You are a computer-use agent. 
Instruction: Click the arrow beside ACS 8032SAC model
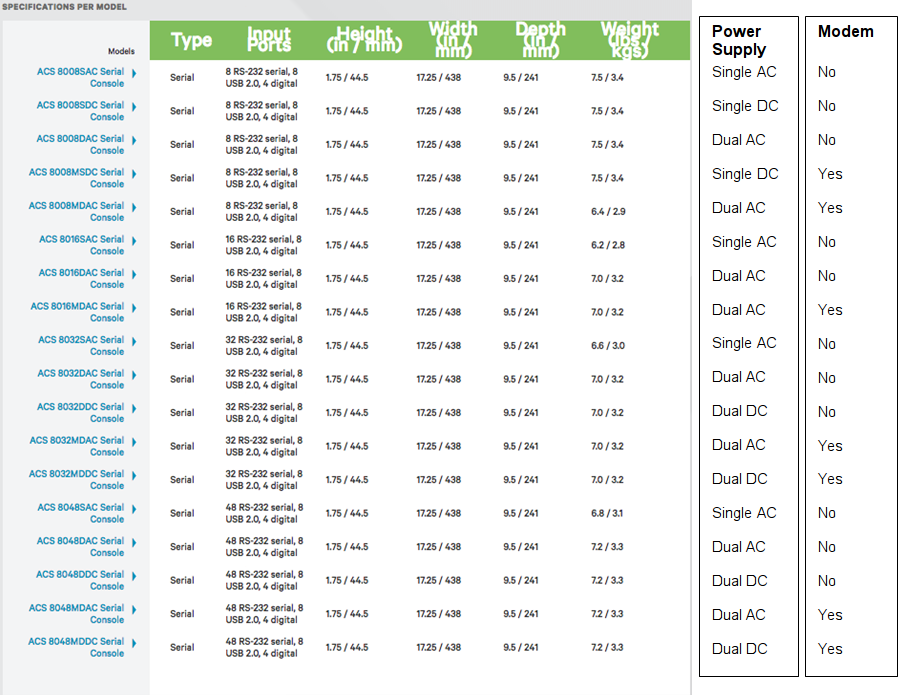(x=133, y=341)
